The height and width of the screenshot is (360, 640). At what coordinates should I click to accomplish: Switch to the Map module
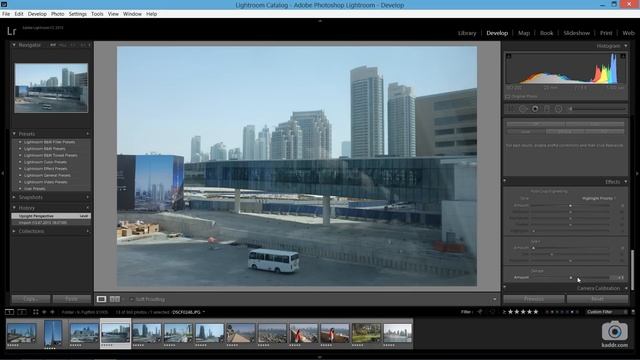click(x=524, y=33)
